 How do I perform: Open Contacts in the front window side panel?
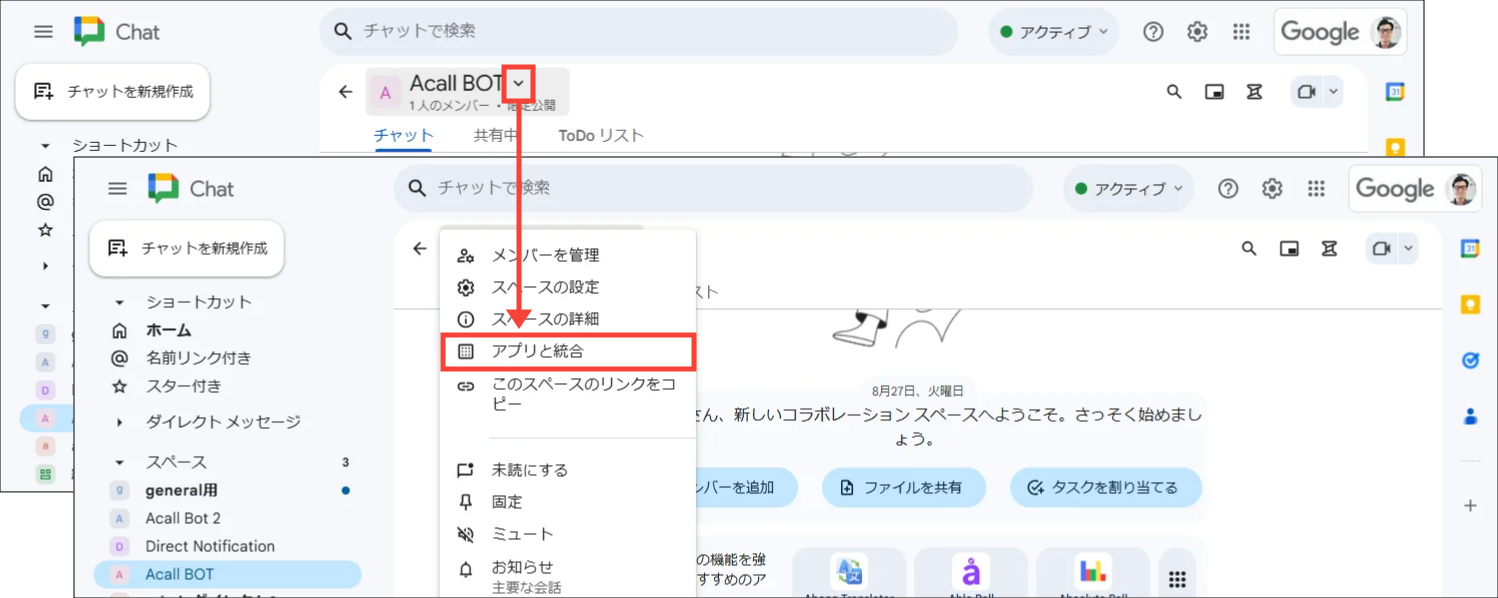tap(1470, 417)
